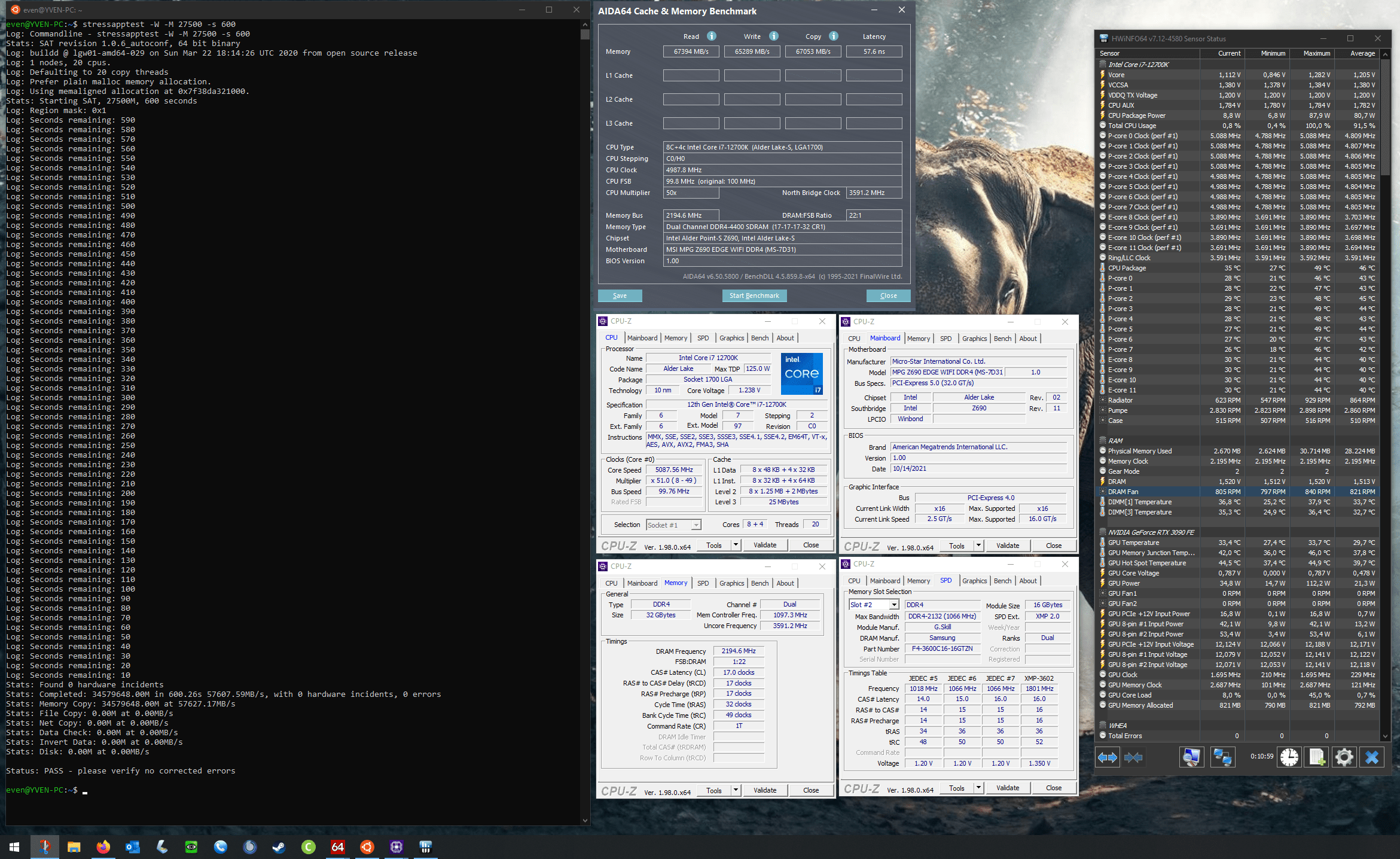Click HWiNFO monitor with magnifier icon
Viewport: 1400px width, 859px height.
[1191, 757]
